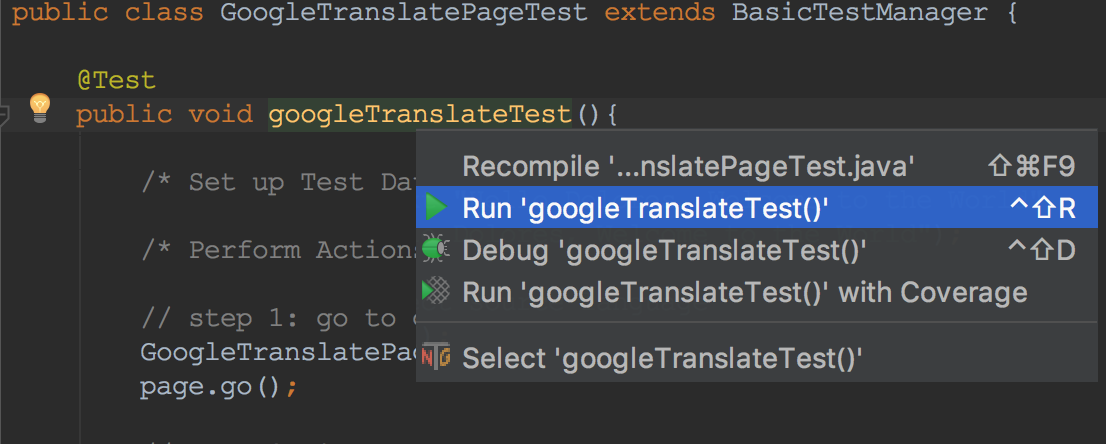Viewport: 1106px width, 444px height.
Task: Click the green Debug bug icon
Action: 435,248
